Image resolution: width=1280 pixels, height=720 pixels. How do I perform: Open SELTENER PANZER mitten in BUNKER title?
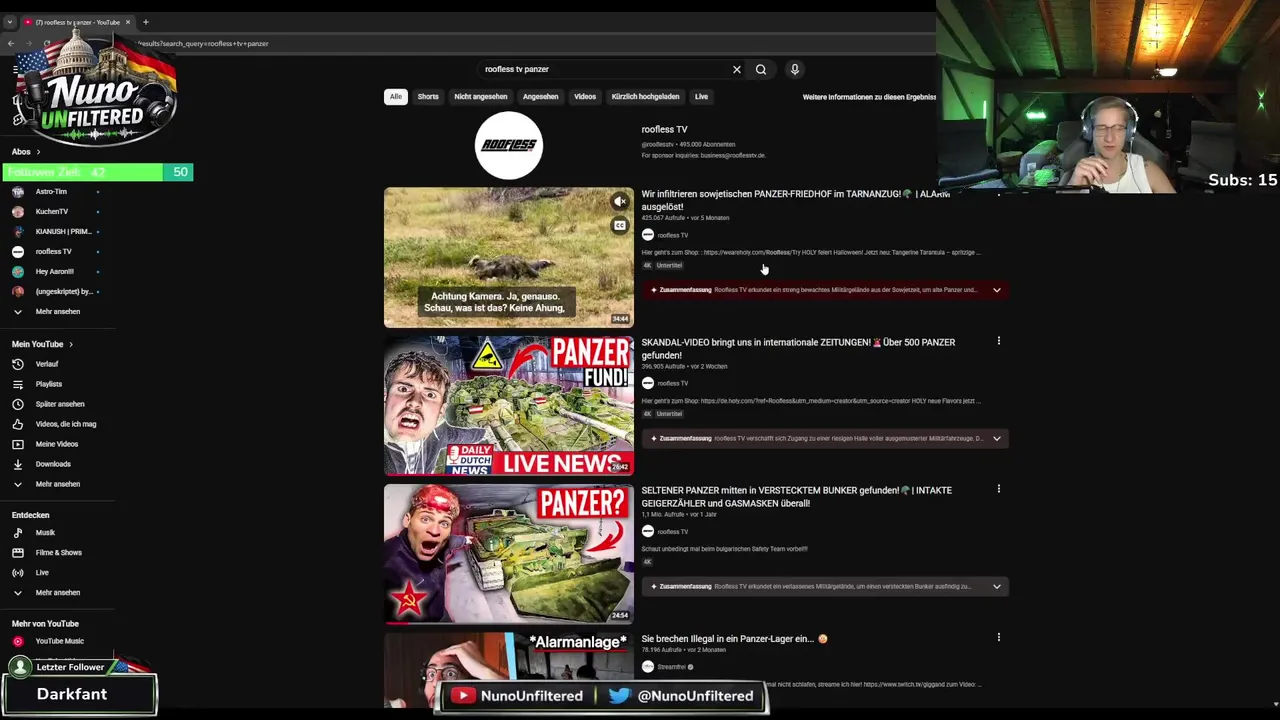pyautogui.click(x=796, y=496)
